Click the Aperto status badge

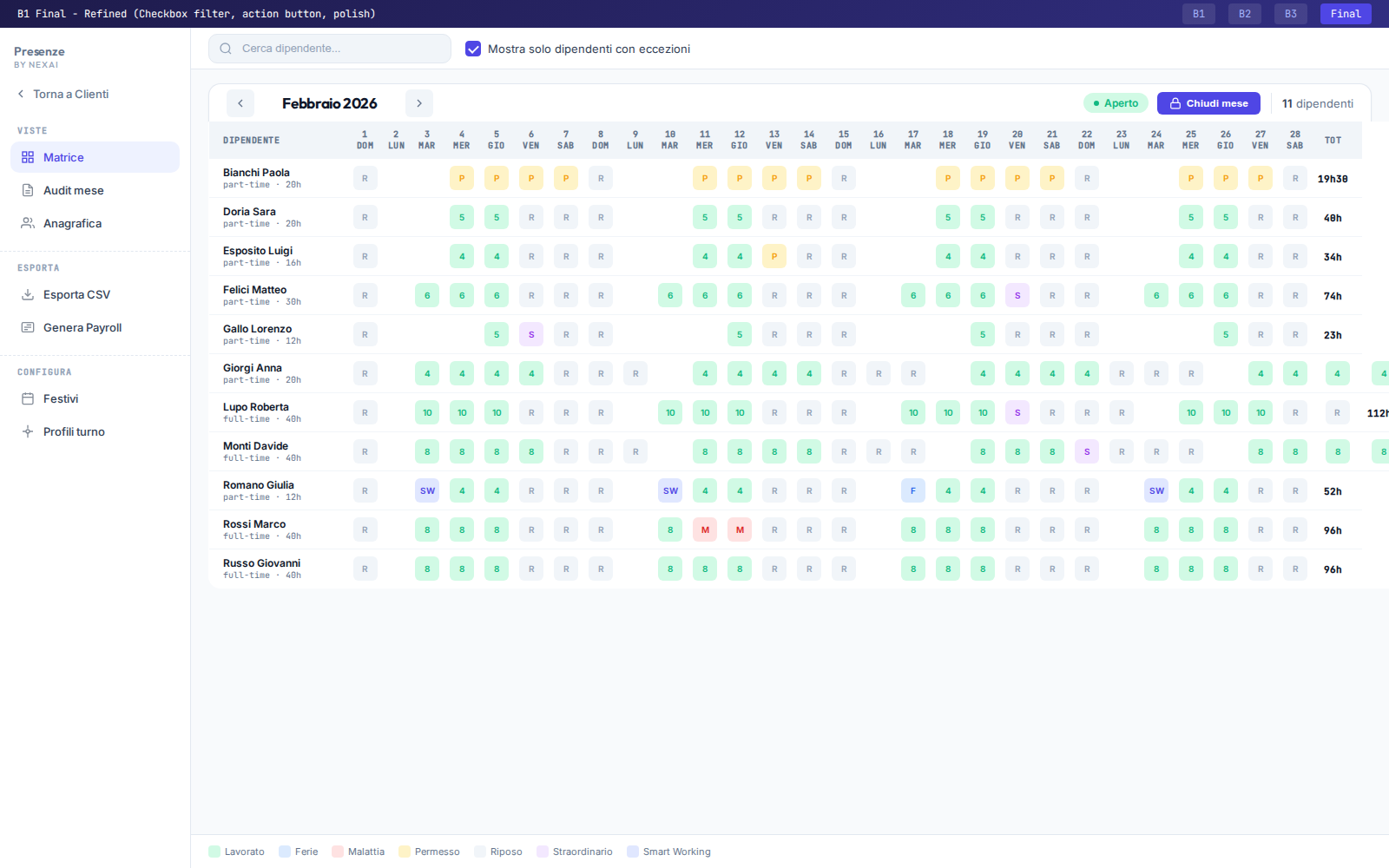1116,103
